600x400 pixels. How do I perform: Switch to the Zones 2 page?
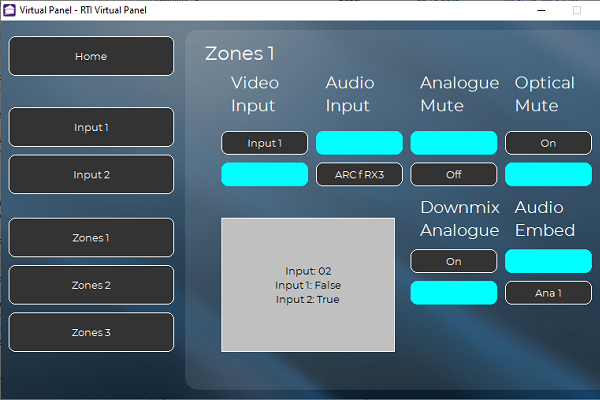(91, 285)
